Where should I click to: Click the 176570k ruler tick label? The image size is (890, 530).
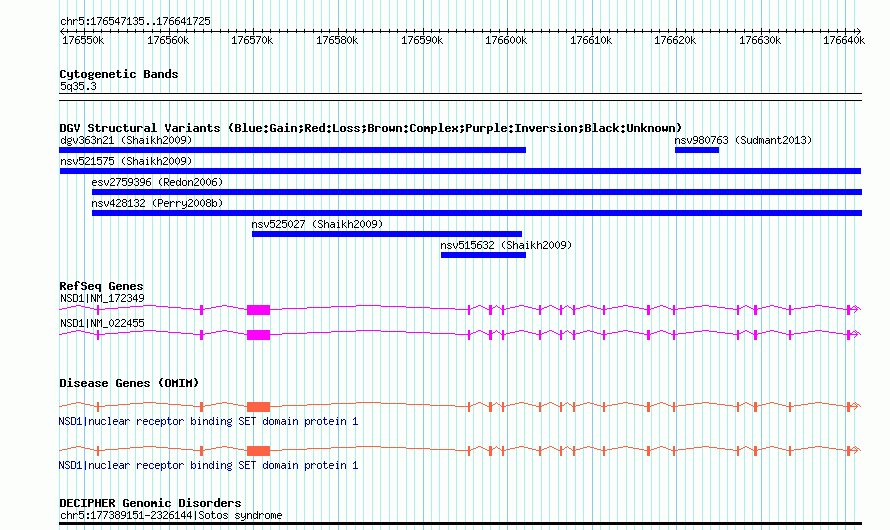click(252, 41)
